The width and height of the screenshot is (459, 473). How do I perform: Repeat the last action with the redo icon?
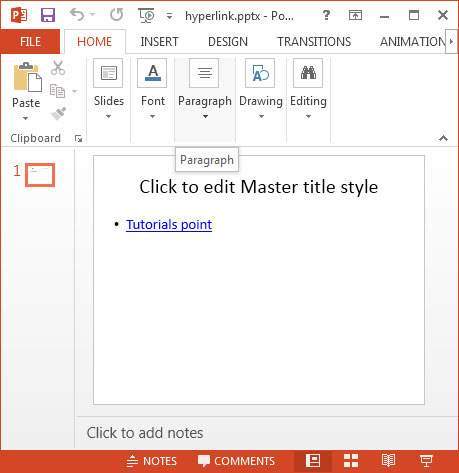pos(116,15)
